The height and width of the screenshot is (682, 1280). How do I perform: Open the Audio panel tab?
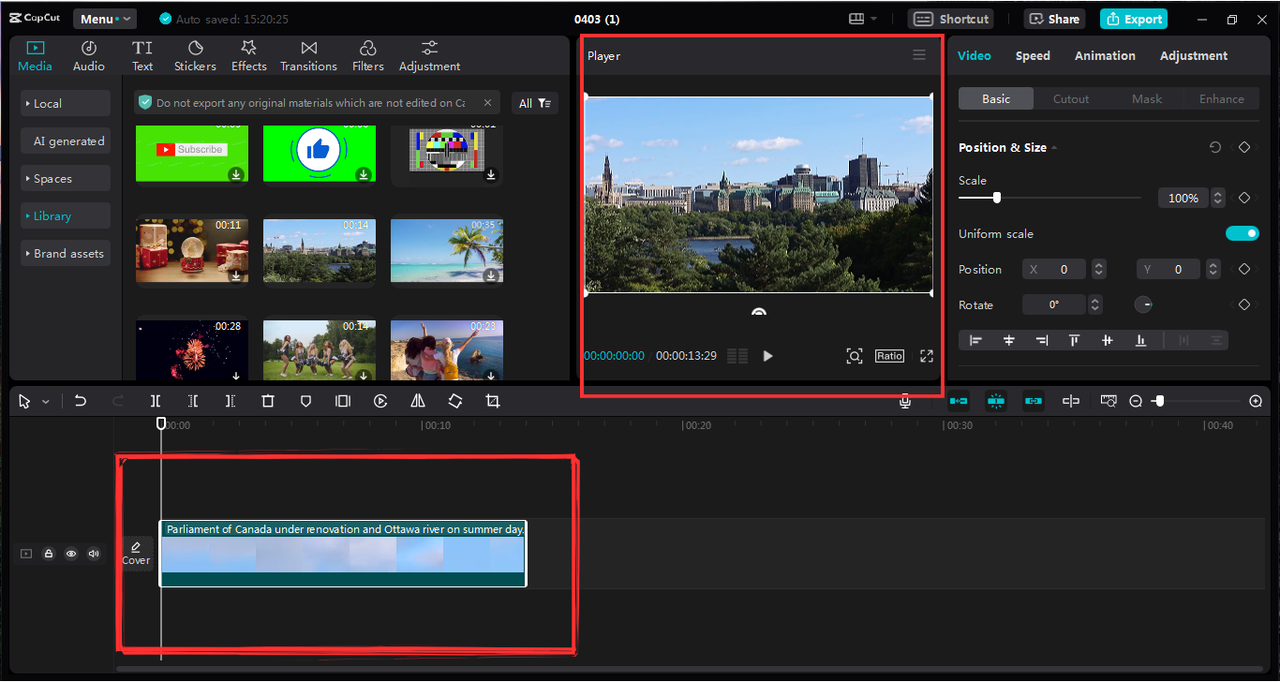(88, 55)
